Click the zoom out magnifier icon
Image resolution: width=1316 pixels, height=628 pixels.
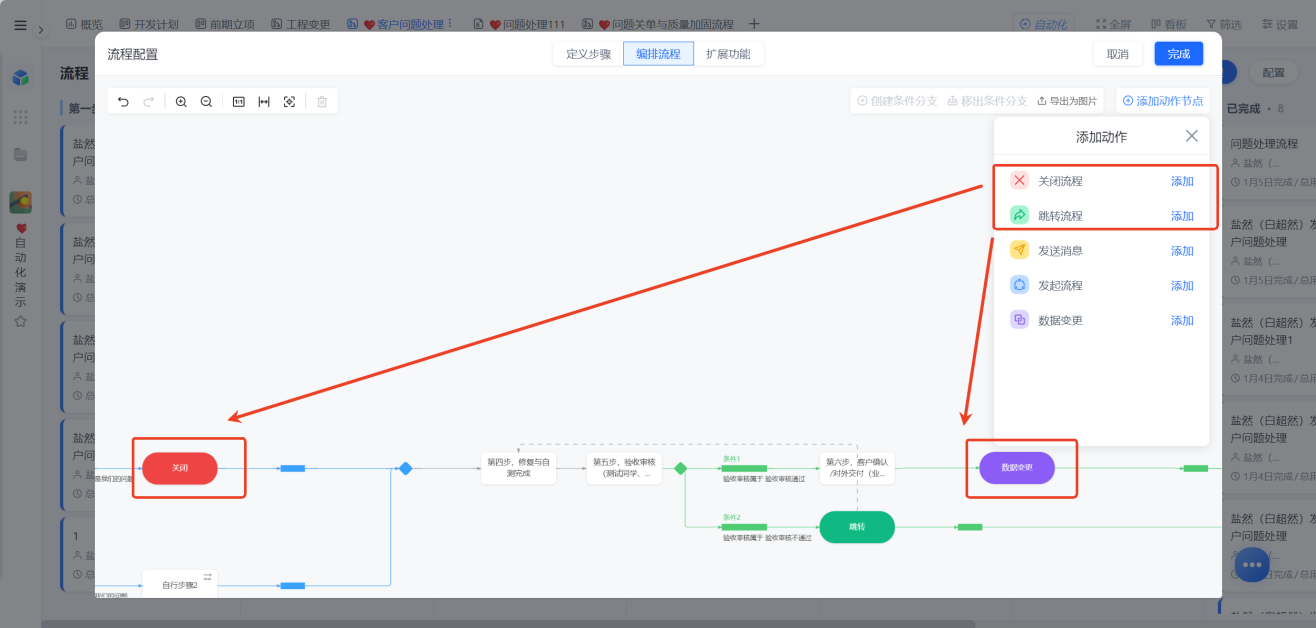[206, 102]
